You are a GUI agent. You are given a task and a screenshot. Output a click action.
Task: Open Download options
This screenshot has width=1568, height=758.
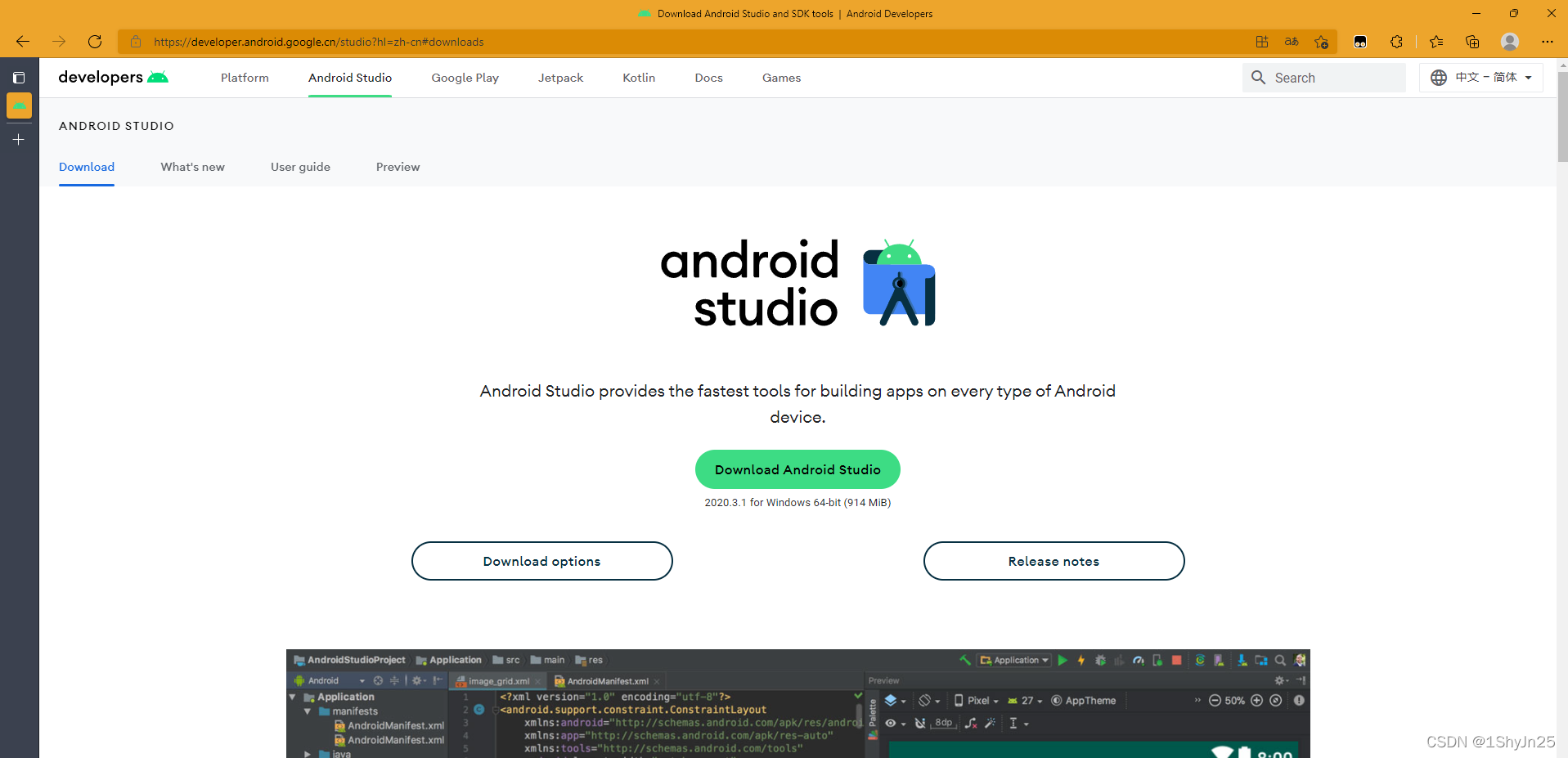click(x=541, y=561)
